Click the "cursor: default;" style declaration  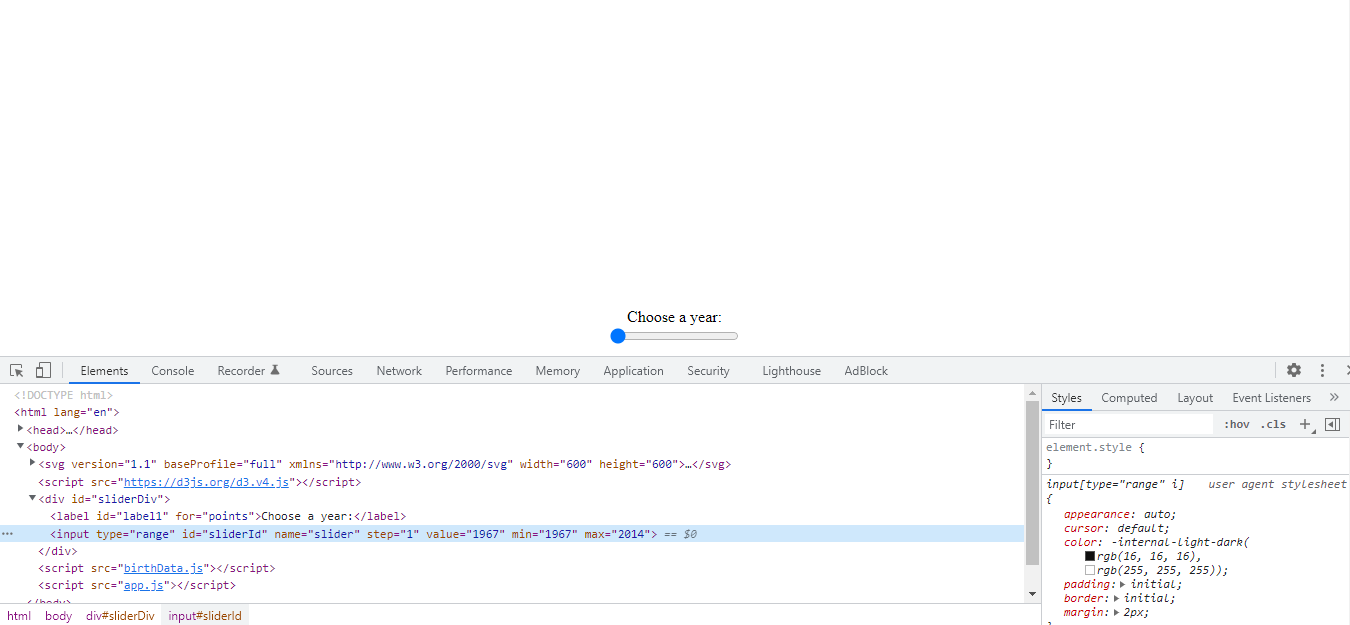pyautogui.click(x=1116, y=528)
